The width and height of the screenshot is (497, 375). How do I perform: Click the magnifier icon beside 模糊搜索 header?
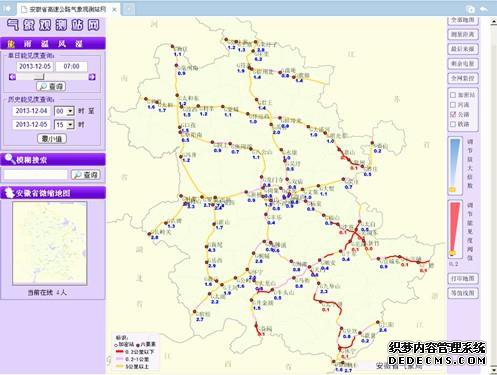[10, 159]
